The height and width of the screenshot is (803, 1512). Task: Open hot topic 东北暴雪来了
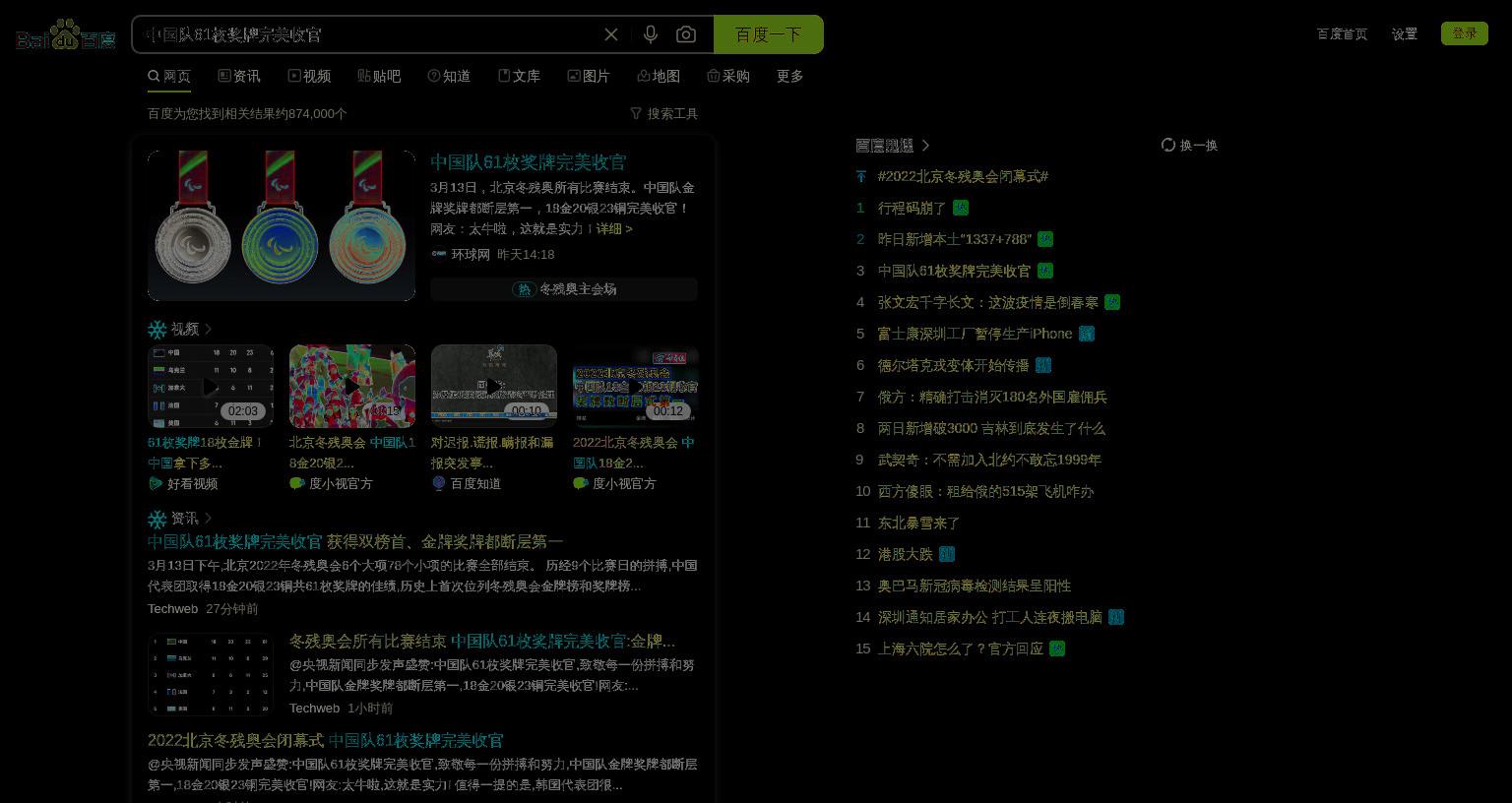pyautogui.click(x=918, y=523)
